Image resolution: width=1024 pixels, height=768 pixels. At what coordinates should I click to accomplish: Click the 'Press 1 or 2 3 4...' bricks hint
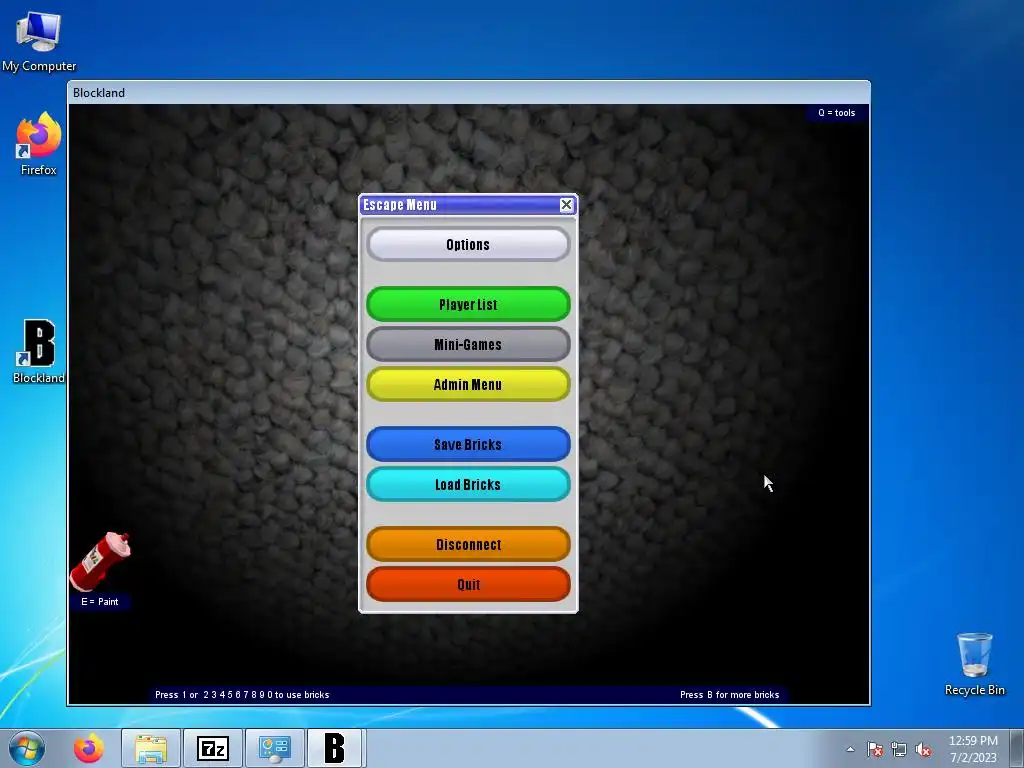pyautogui.click(x=242, y=694)
